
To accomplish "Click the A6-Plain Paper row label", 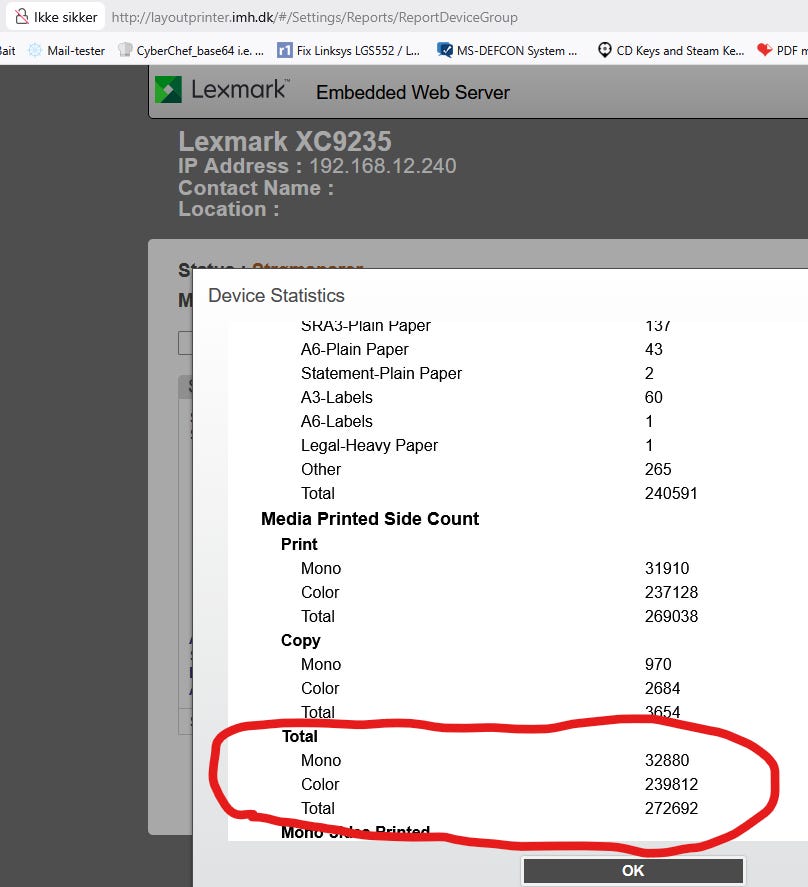I will click(354, 350).
